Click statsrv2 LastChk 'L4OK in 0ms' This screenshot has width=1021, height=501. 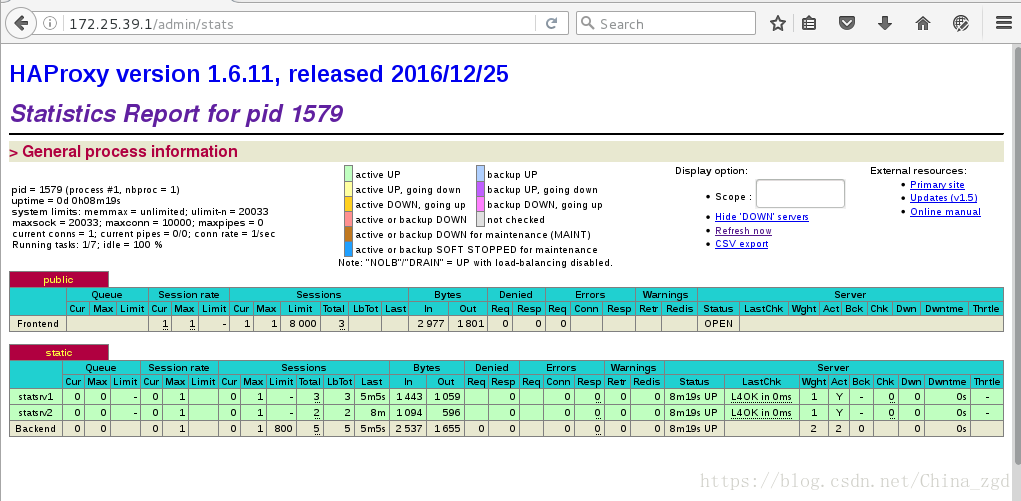pyautogui.click(x=761, y=412)
